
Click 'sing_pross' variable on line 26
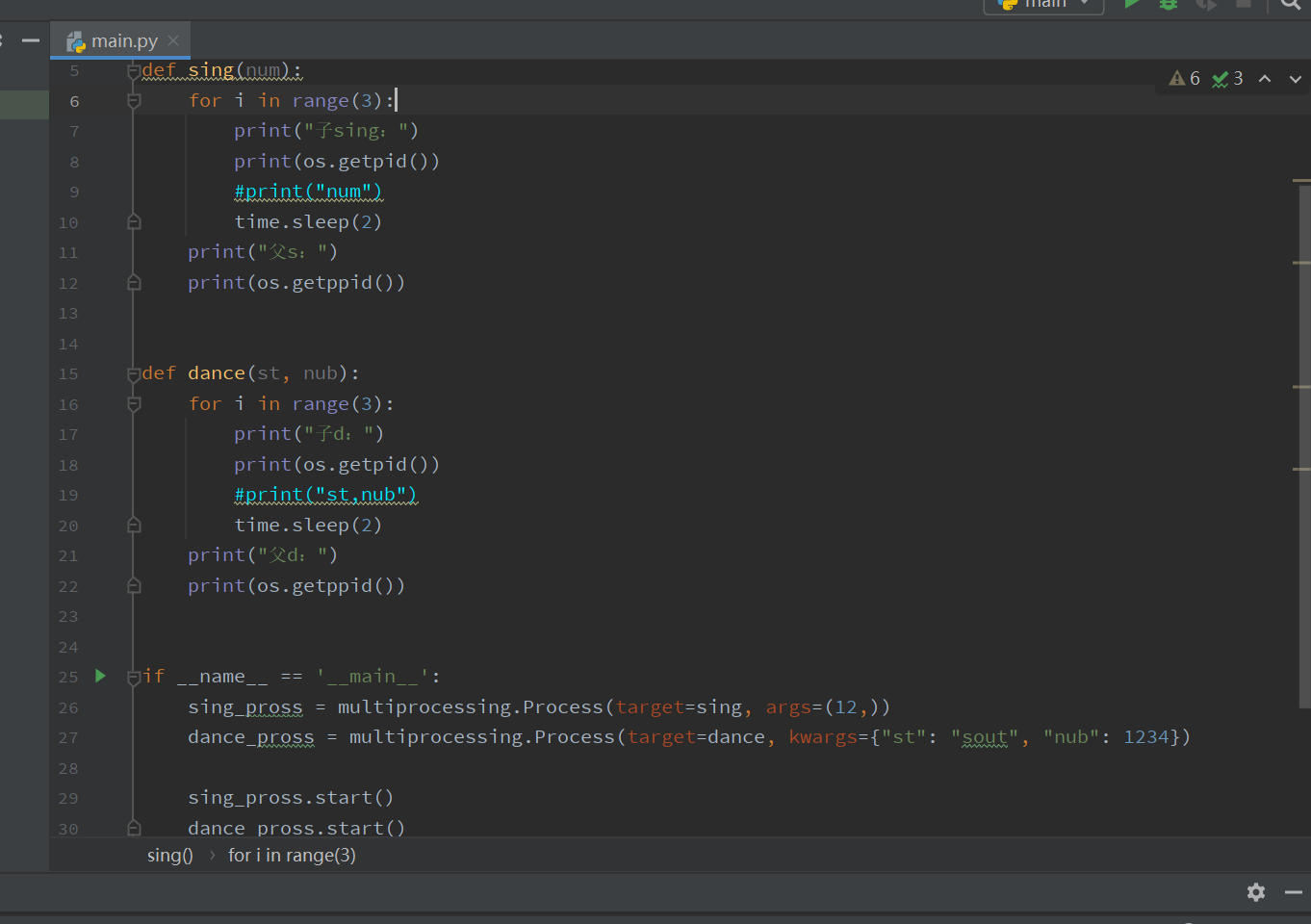tap(245, 707)
